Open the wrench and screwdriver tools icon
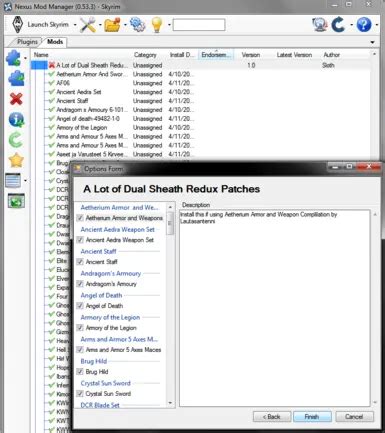 tap(88, 25)
